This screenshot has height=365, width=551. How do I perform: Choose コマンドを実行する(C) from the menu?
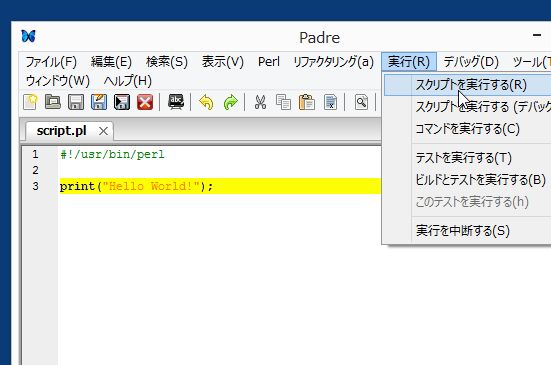pos(467,129)
